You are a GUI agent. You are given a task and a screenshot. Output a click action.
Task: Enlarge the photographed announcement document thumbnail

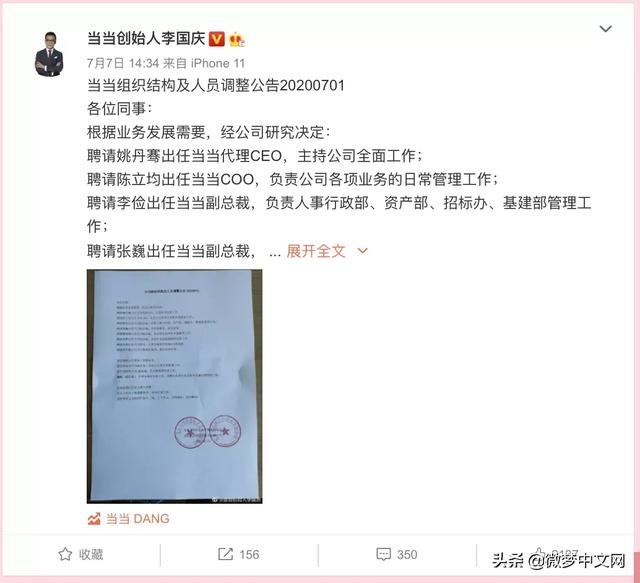click(x=174, y=386)
